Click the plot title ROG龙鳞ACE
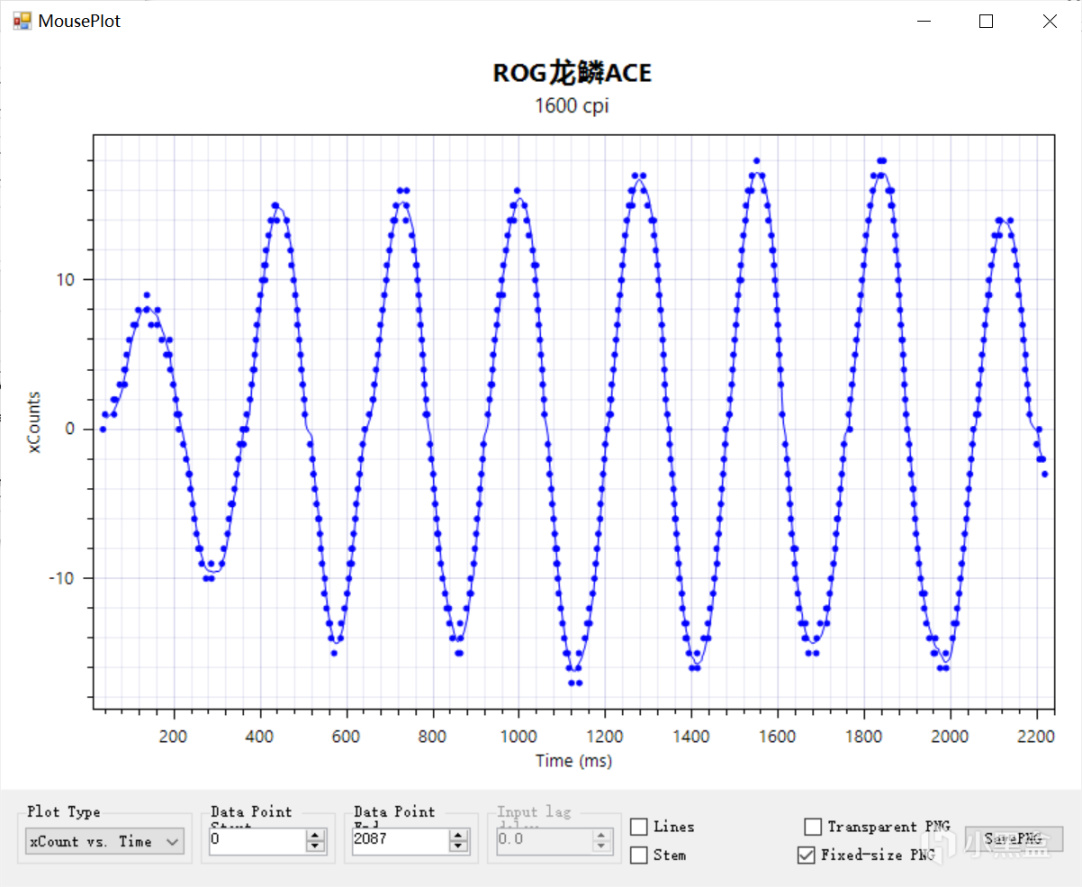1082x887 pixels. tap(572, 73)
